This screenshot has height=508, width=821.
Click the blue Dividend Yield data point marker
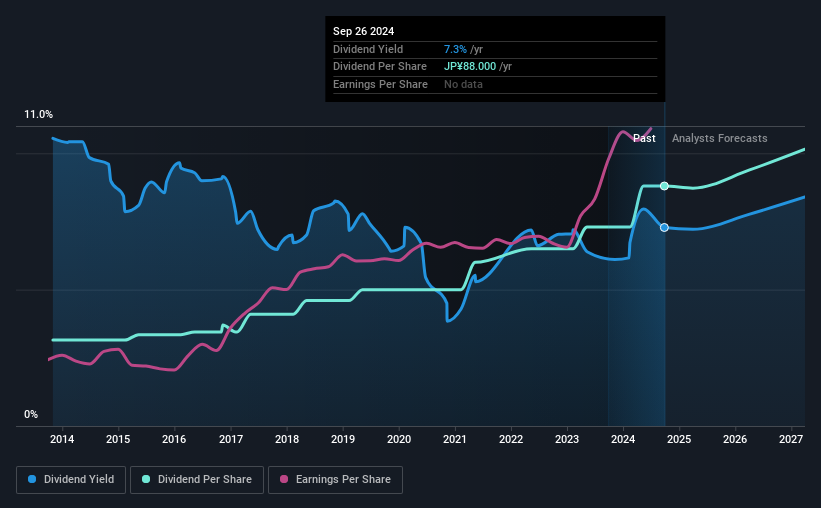pyautogui.click(x=664, y=227)
